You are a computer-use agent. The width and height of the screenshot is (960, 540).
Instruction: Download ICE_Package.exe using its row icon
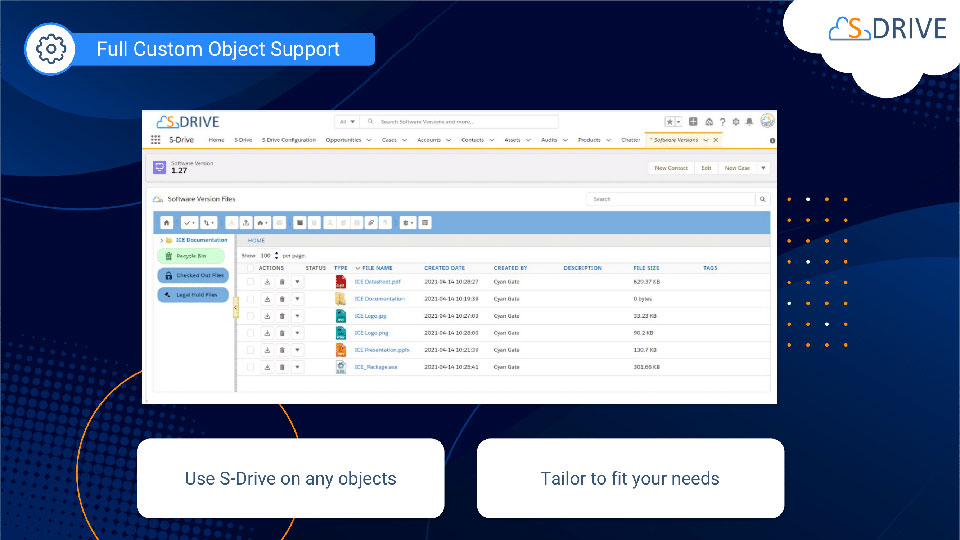pos(267,367)
